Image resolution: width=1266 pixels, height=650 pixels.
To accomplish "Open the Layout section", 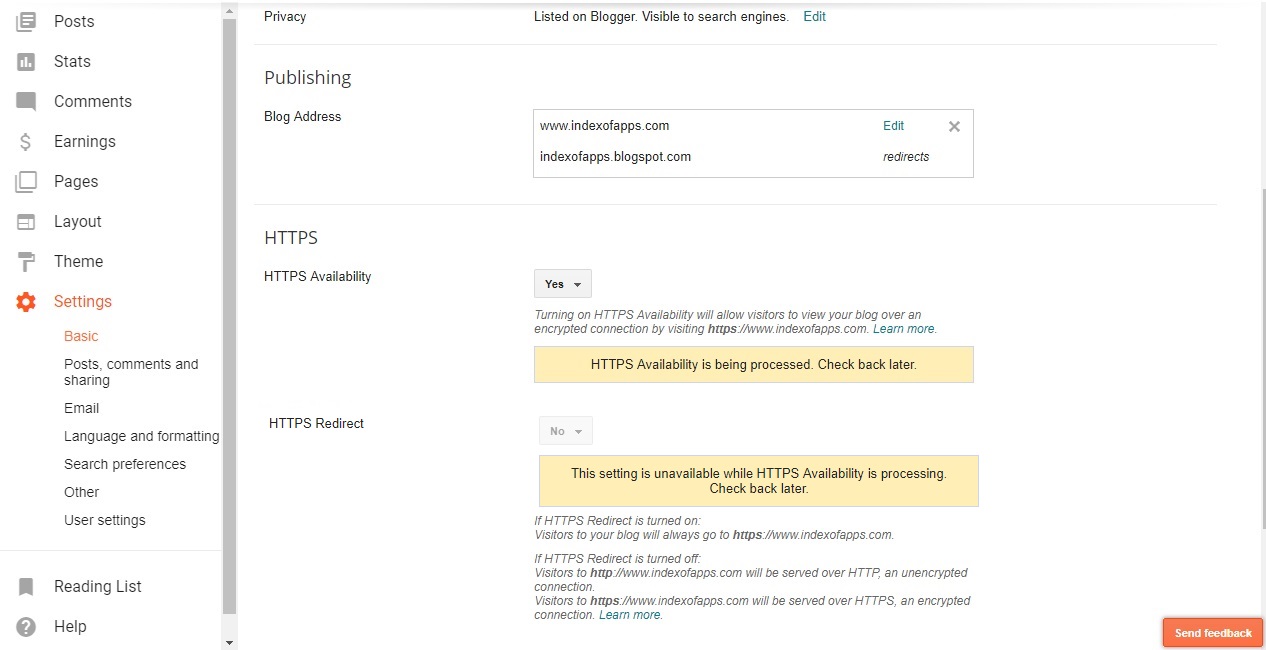I will [78, 221].
